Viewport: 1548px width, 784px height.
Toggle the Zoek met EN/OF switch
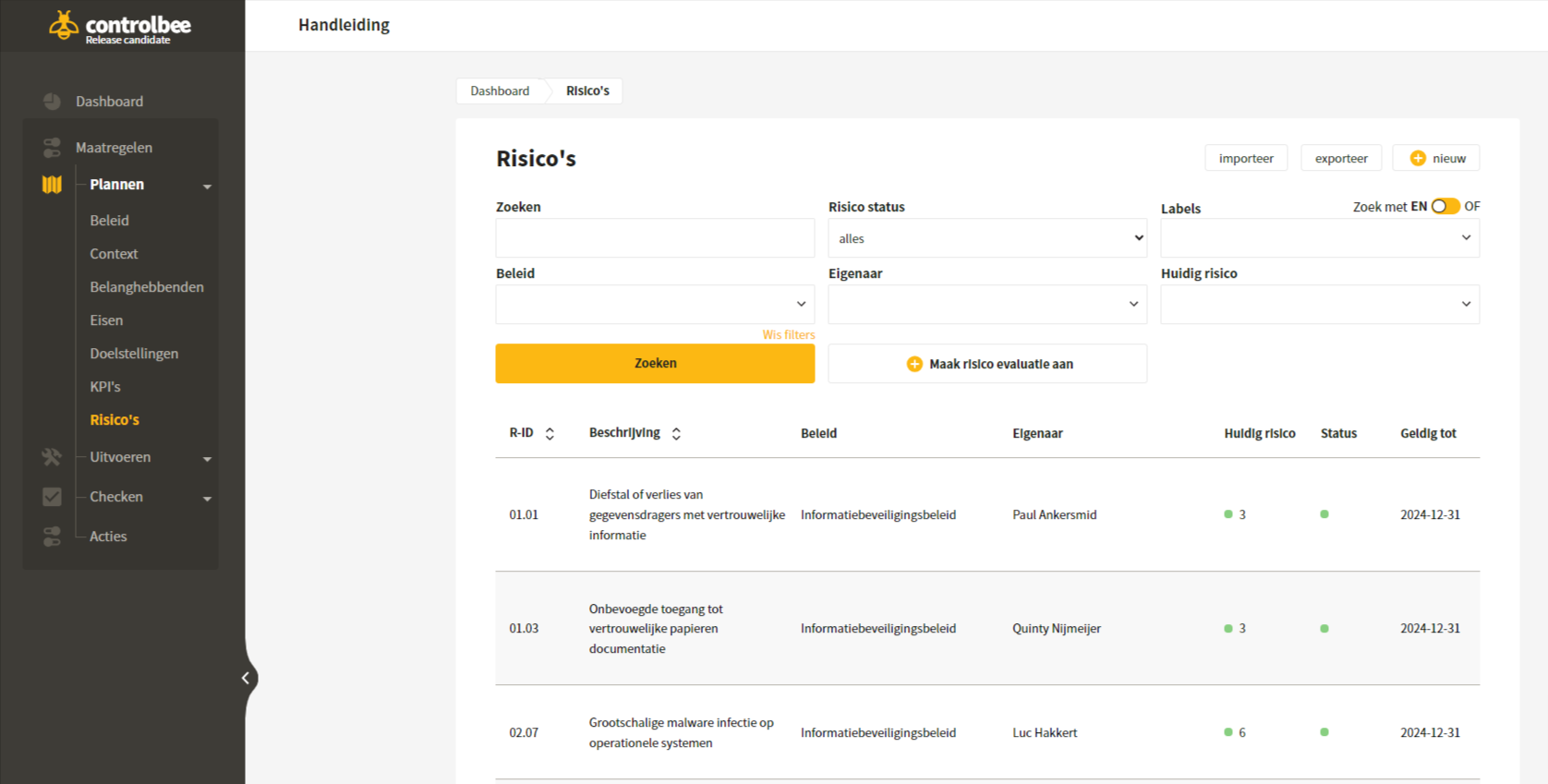click(x=1445, y=206)
